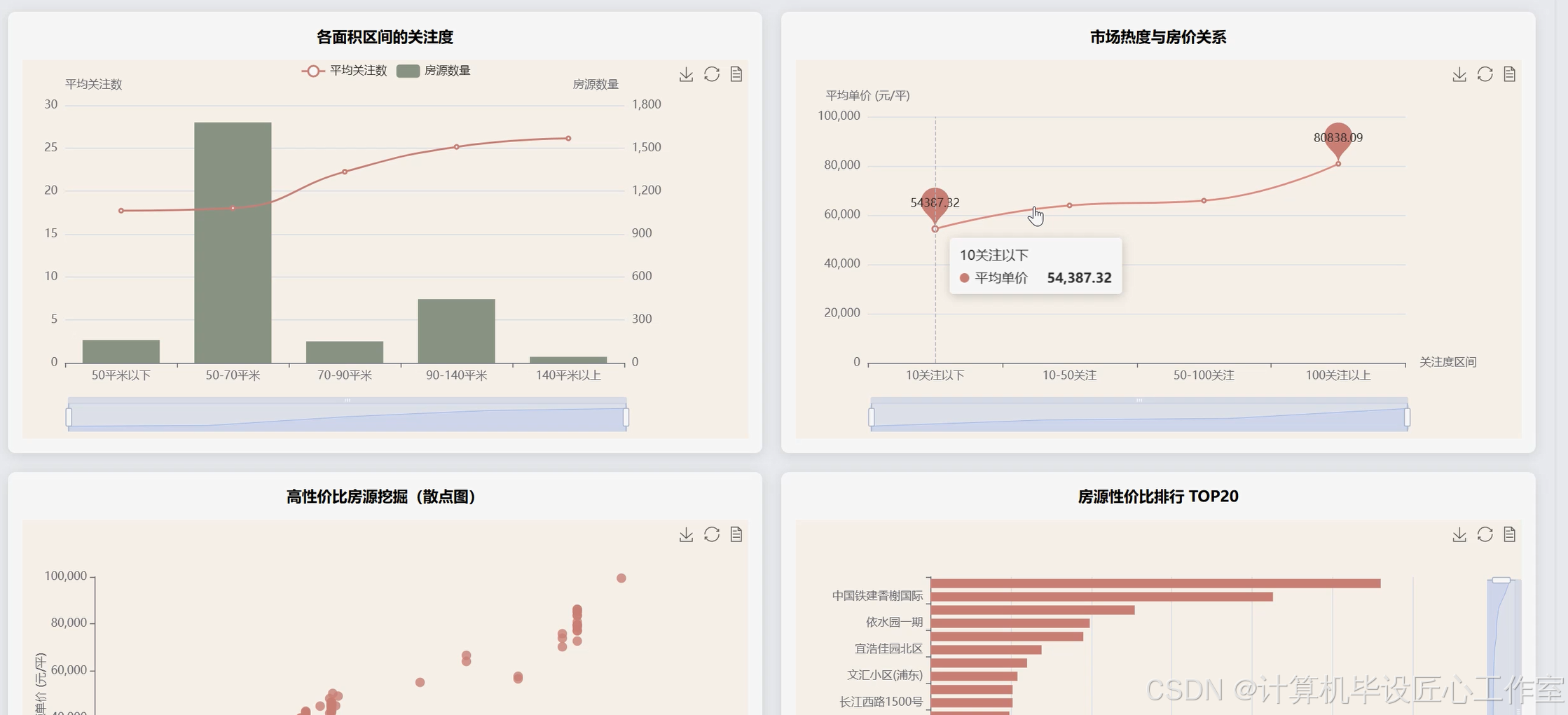Viewport: 1568px width, 715px height.
Task: Click the 70-90平米 bar
Action: 344,352
